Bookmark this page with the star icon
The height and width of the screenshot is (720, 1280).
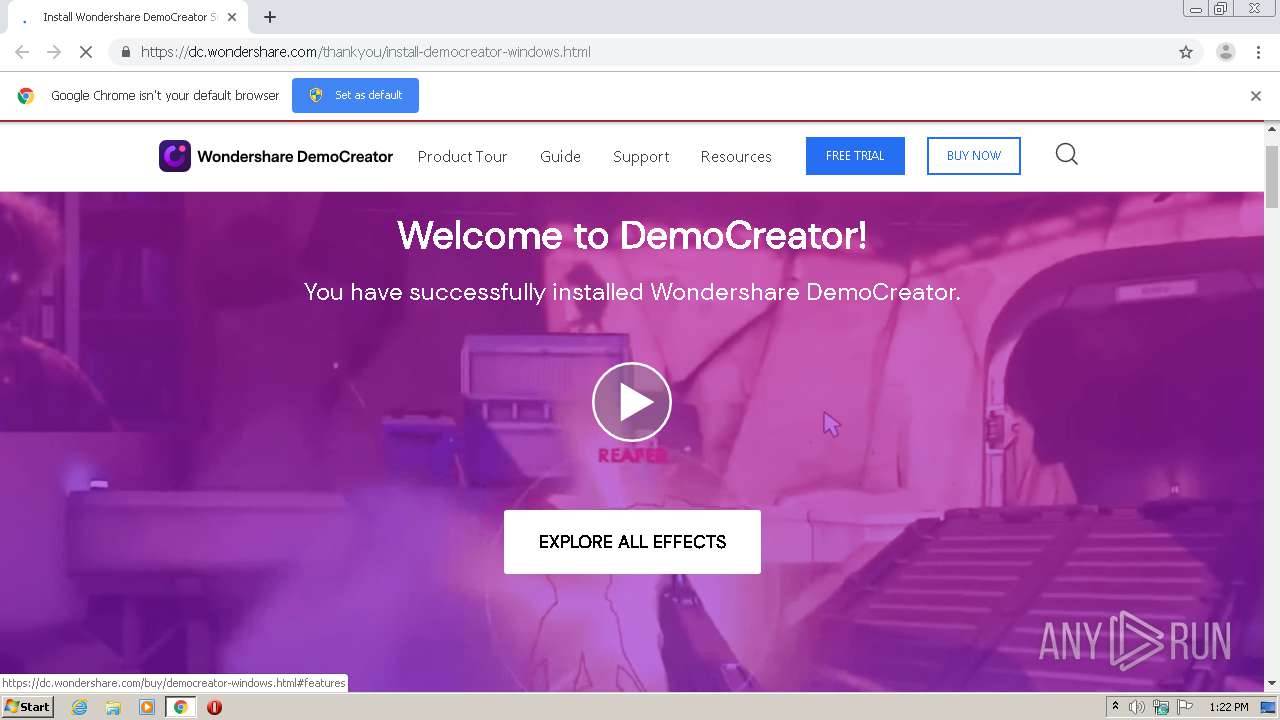click(x=1186, y=52)
